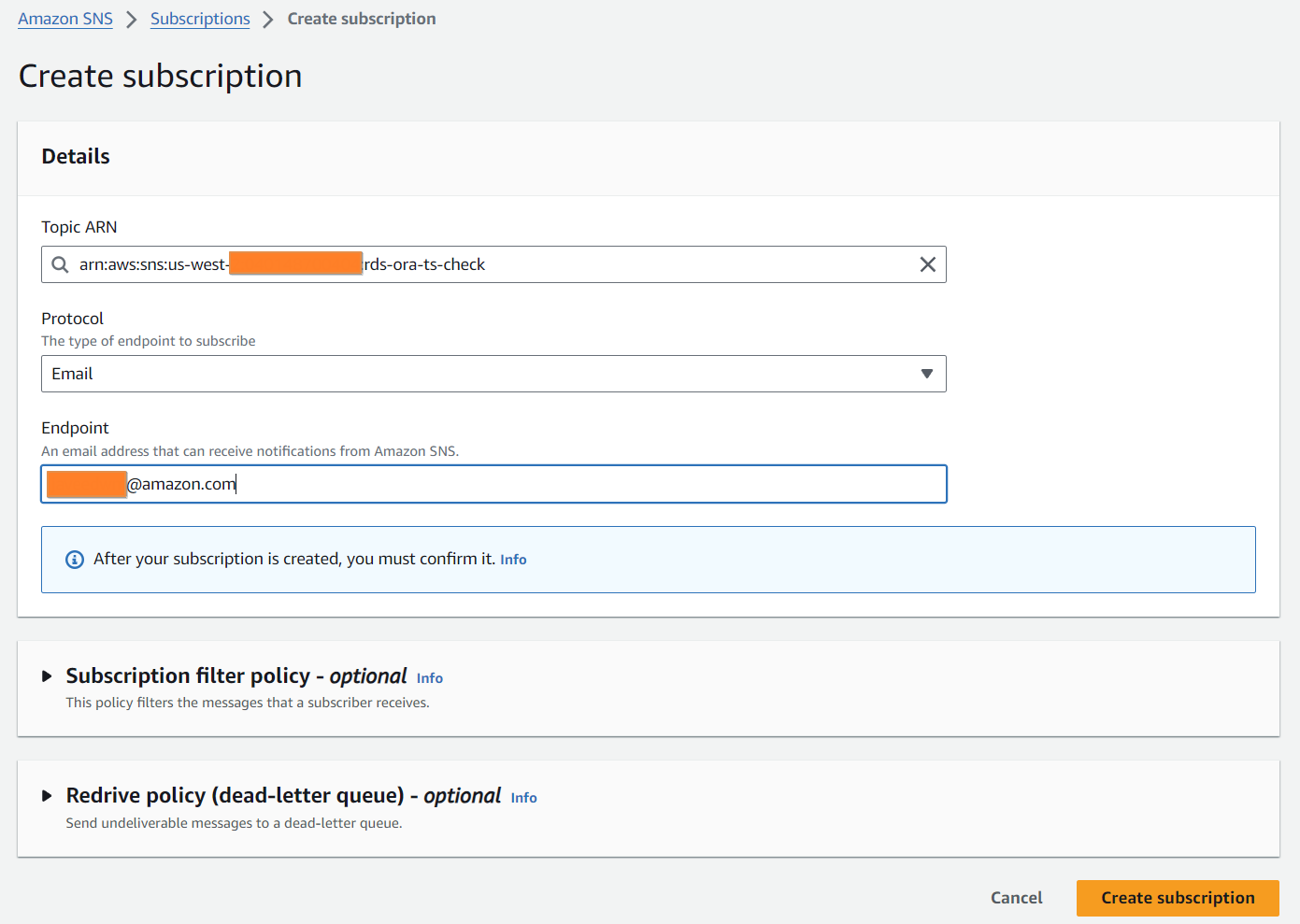Clear the Topic ARN field with X icon

[x=927, y=264]
